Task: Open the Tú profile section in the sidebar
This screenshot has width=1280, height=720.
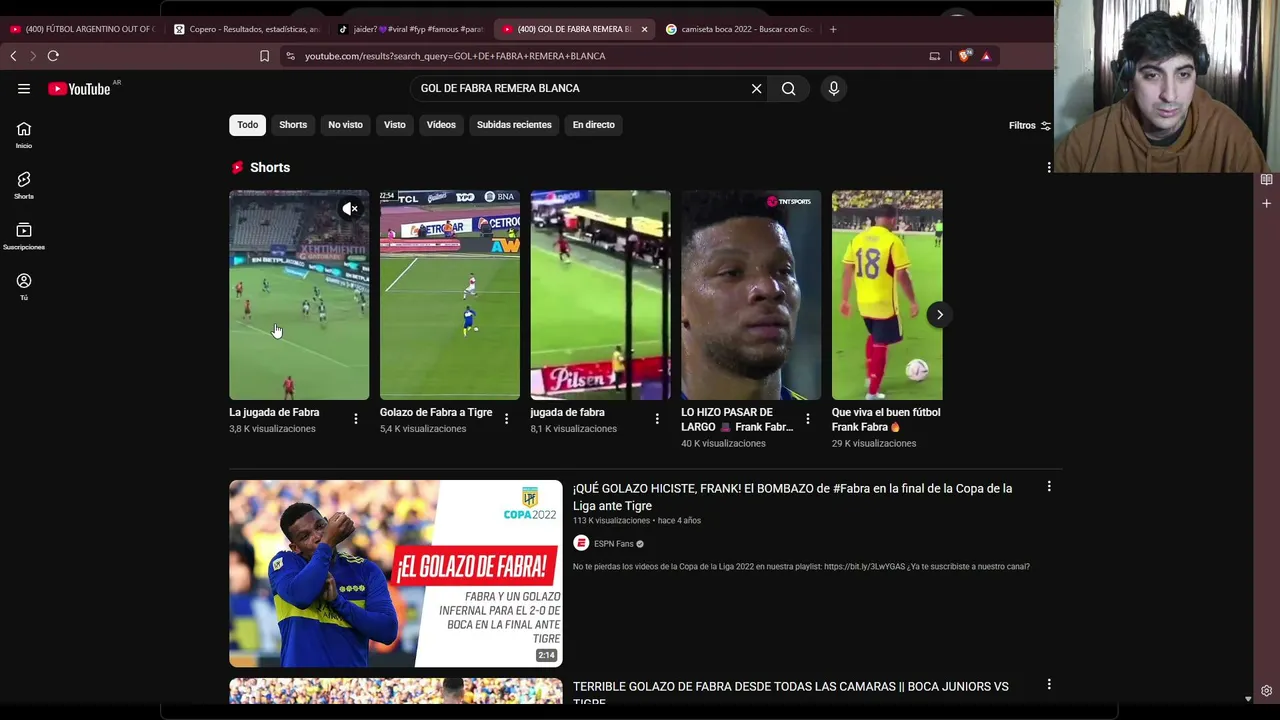Action: (24, 287)
